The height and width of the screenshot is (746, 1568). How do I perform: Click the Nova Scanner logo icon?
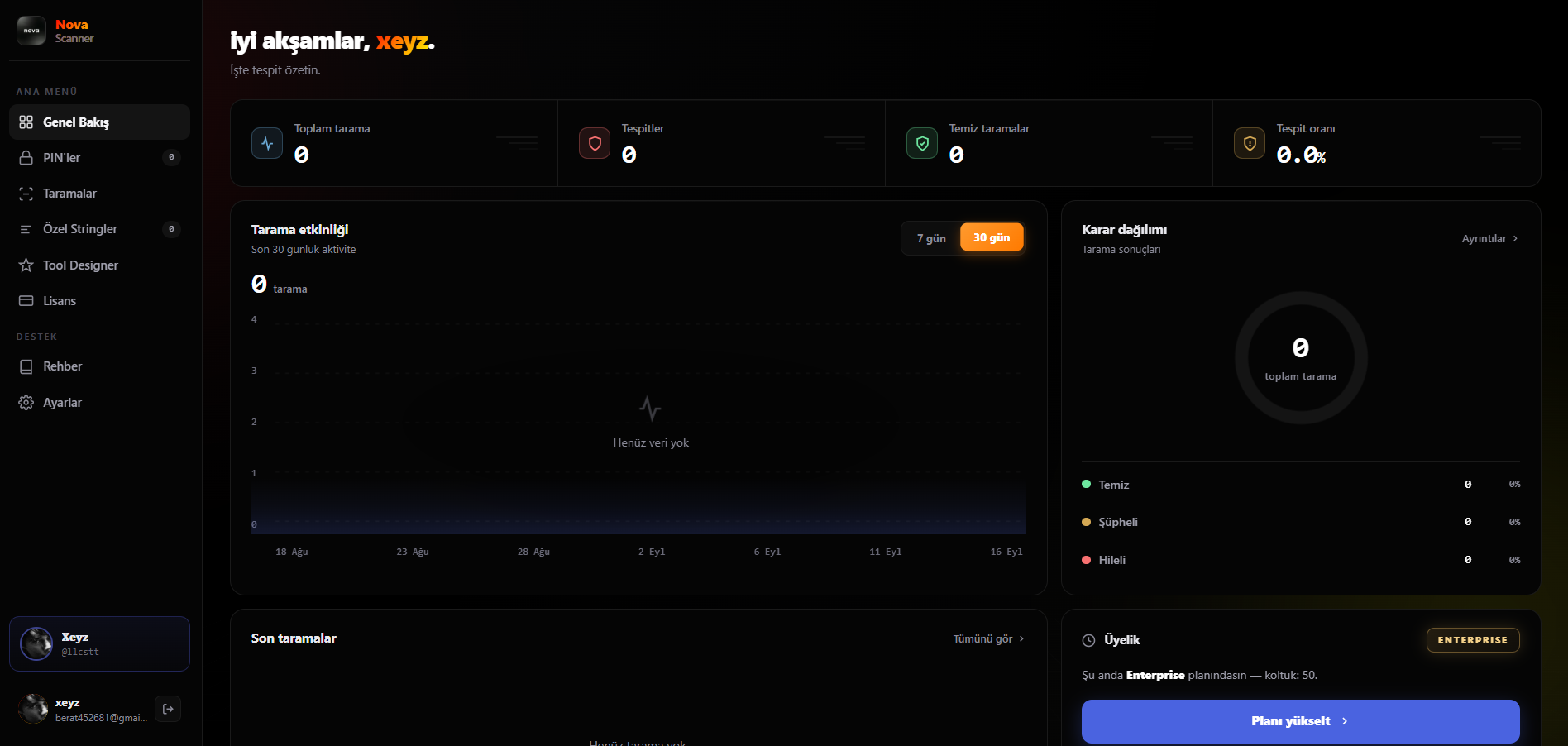[31, 31]
